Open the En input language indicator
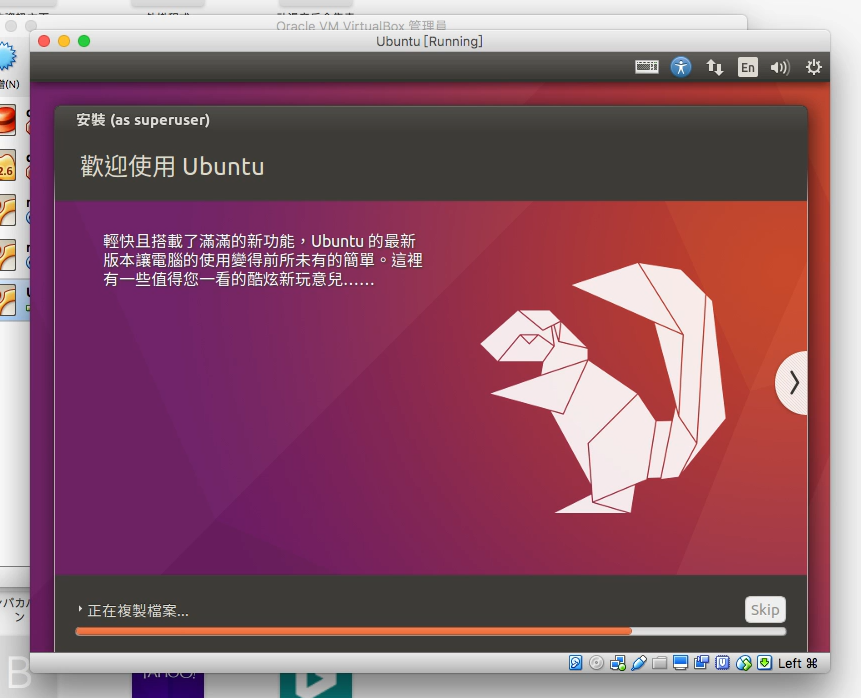Viewport: 861px width, 698px height. [x=747, y=67]
